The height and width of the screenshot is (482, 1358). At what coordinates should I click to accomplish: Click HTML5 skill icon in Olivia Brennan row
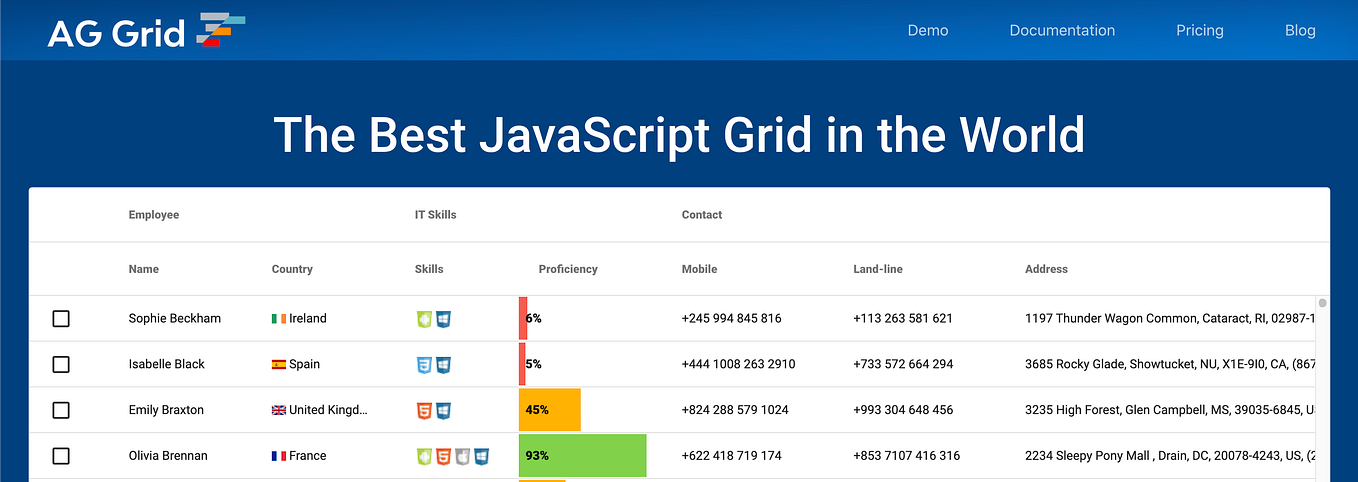tap(443, 456)
